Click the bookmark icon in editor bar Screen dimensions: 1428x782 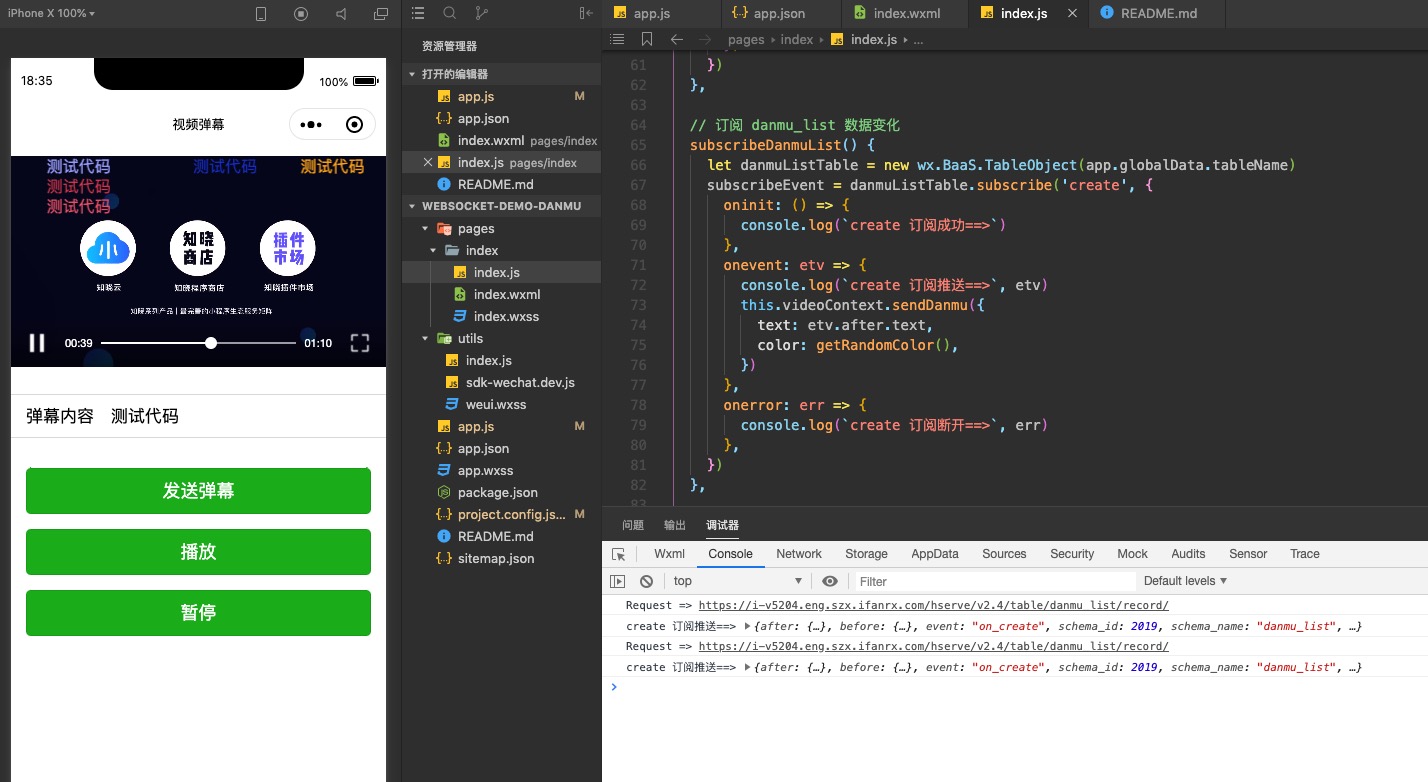[x=647, y=39]
